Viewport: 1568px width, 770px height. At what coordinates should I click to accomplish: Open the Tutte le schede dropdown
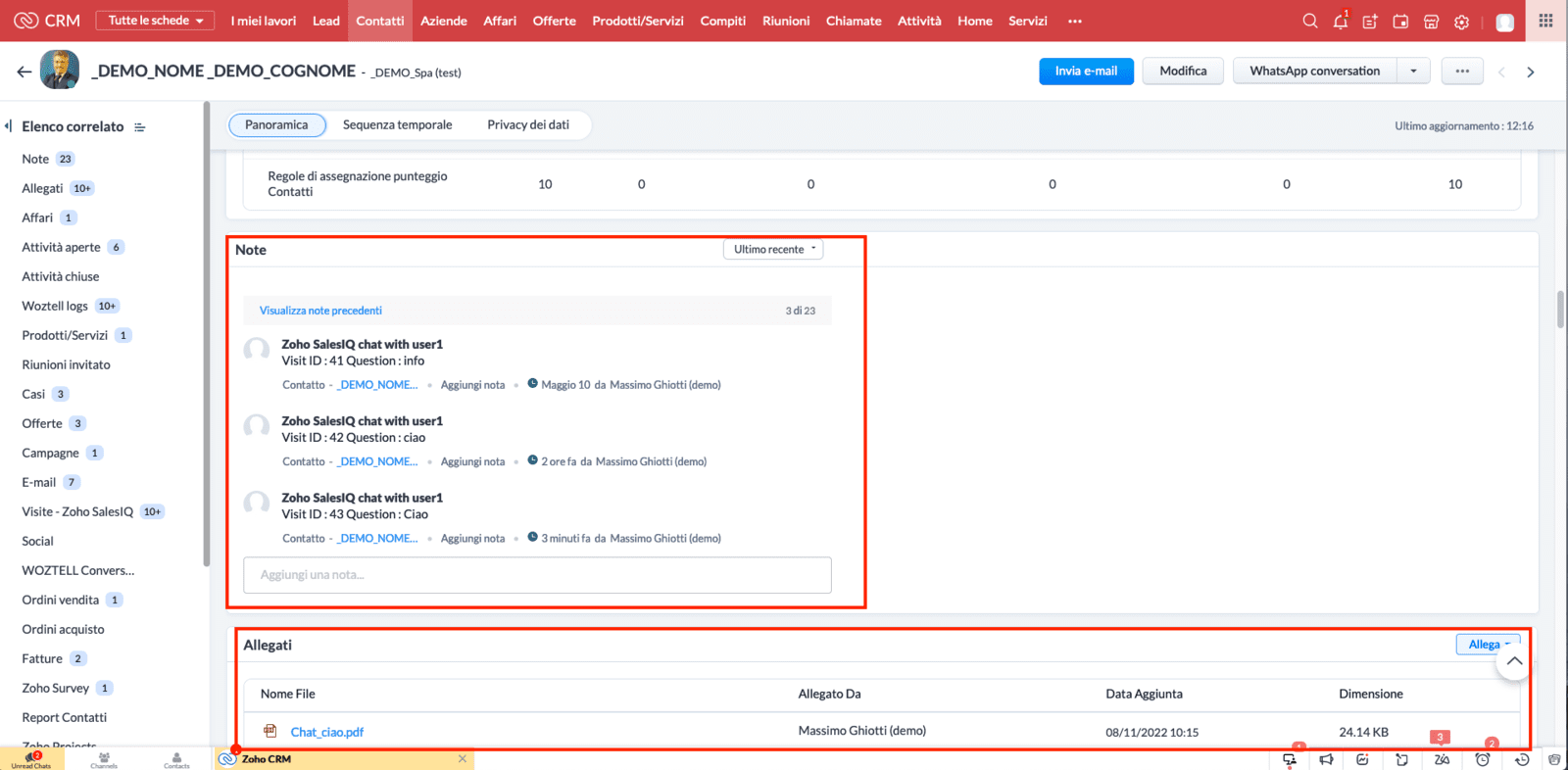pyautogui.click(x=155, y=21)
